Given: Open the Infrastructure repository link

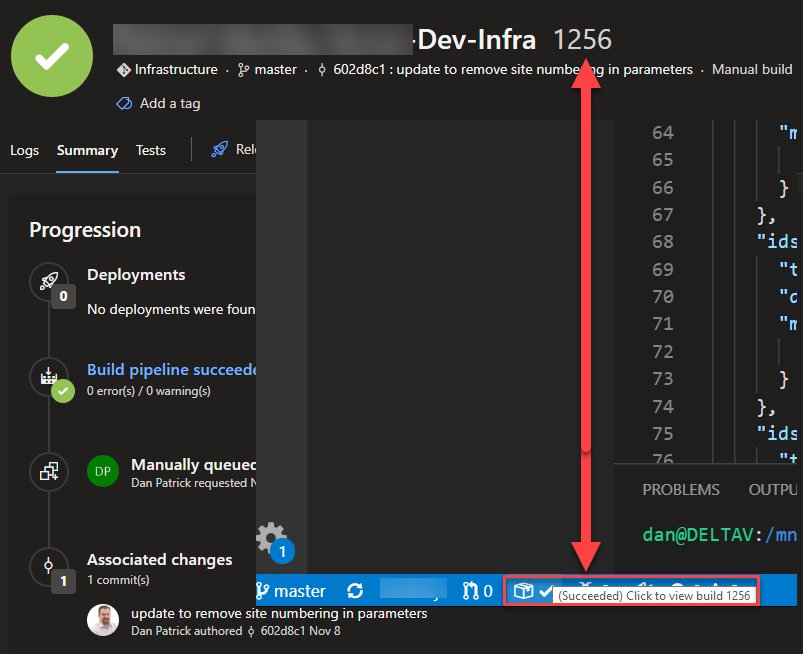Looking at the screenshot, I should tap(167, 70).
